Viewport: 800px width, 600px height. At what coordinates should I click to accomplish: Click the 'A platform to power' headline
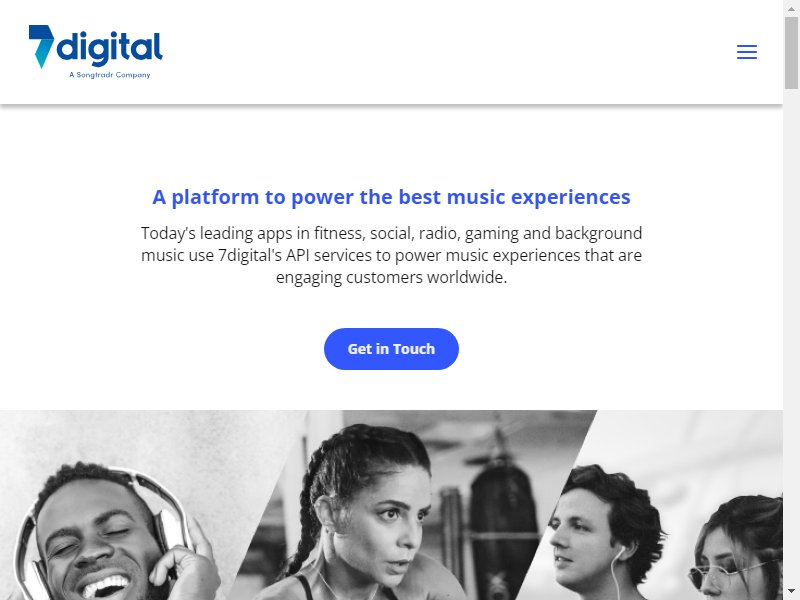pyautogui.click(x=391, y=197)
